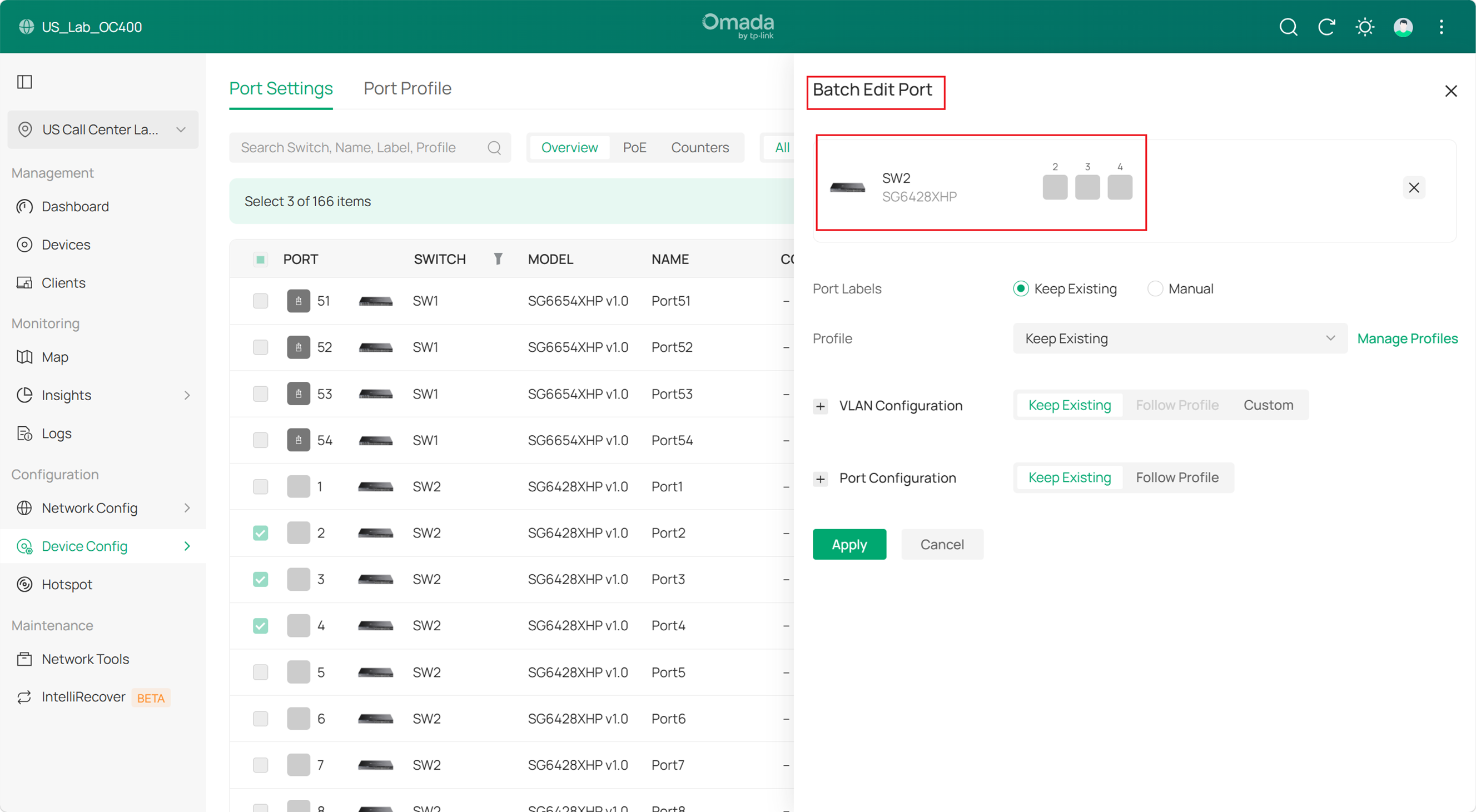Tick the checkbox for SW2 port 1
The width and height of the screenshot is (1476, 812).
260,486
